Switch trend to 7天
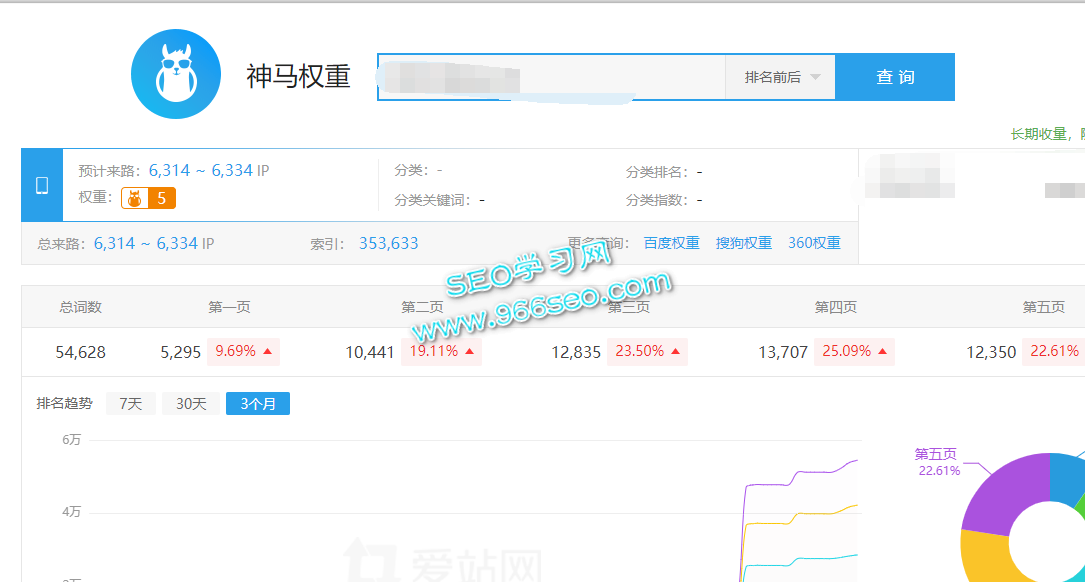Image resolution: width=1085 pixels, height=582 pixels. coord(131,403)
